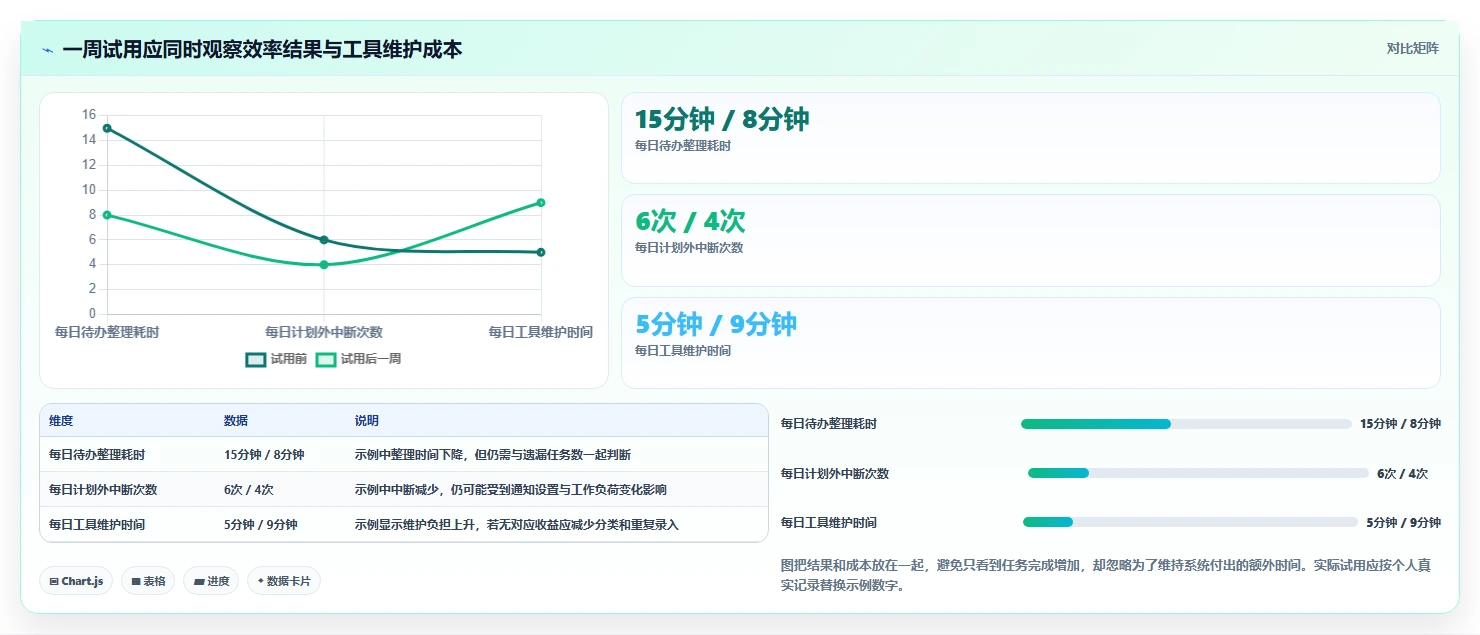Click x-axis label 每日工具维护时间 on chart
Image resolution: width=1480 pixels, height=635 pixels.
click(541, 332)
